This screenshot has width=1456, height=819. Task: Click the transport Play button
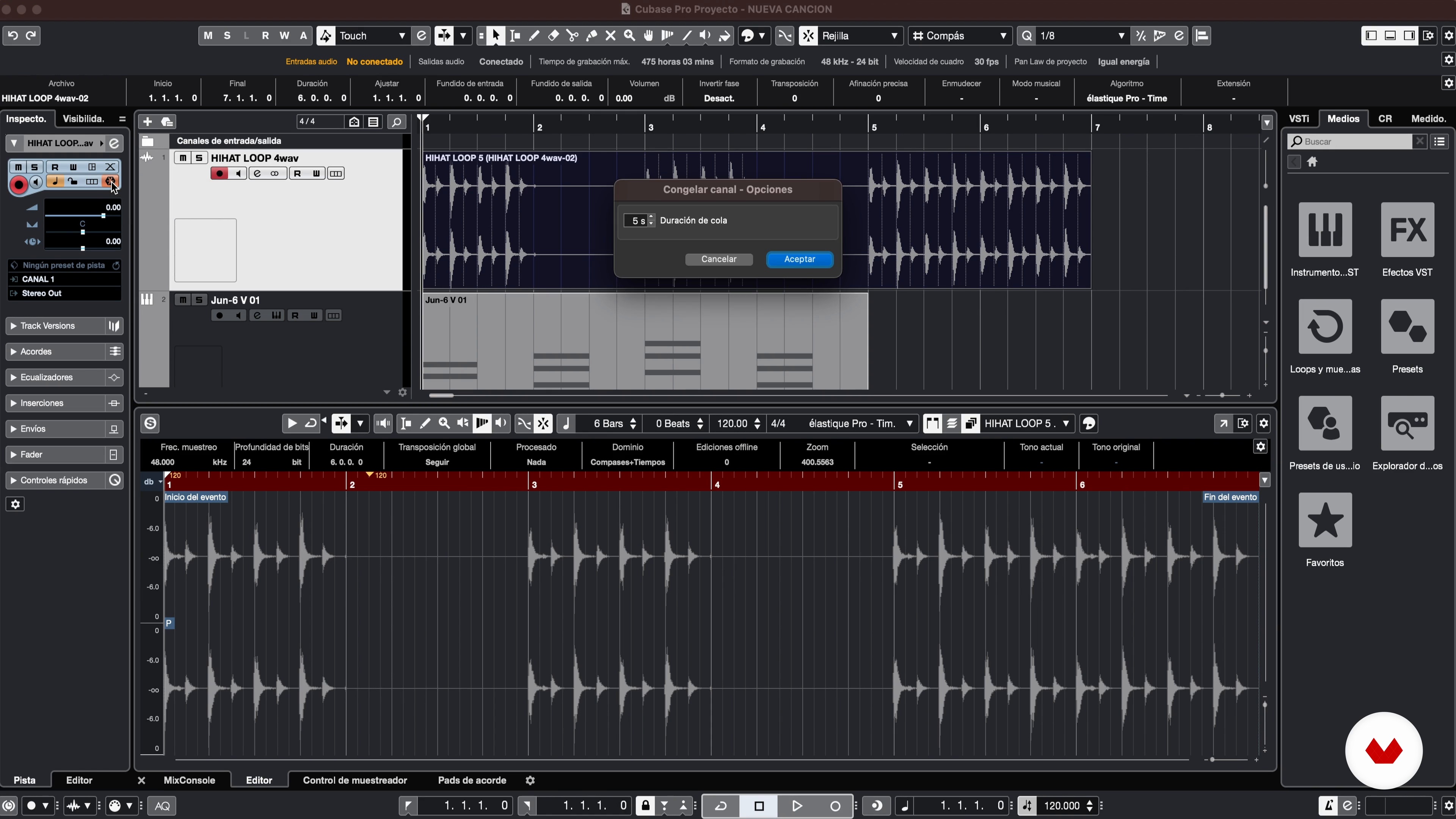point(797,806)
